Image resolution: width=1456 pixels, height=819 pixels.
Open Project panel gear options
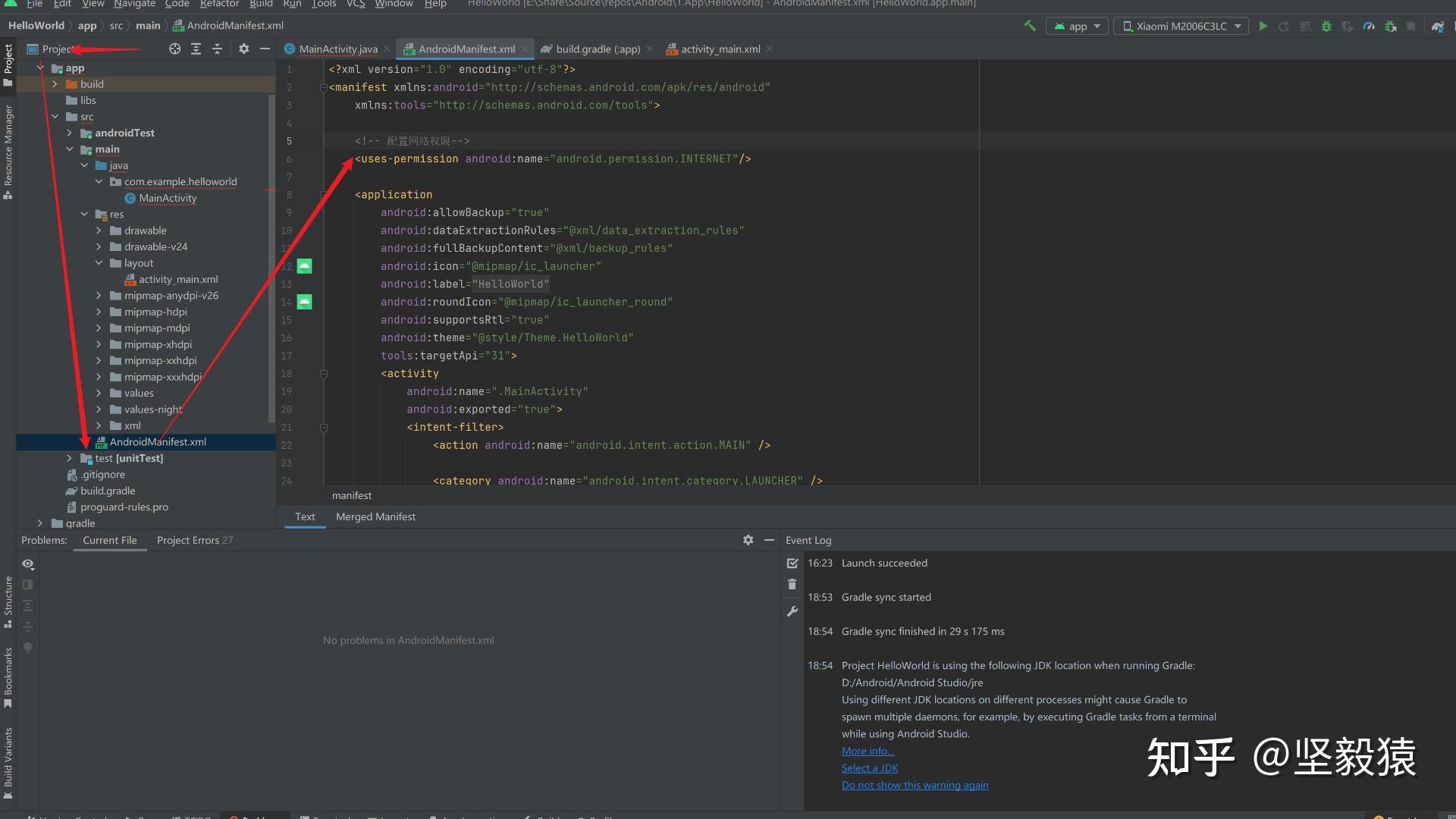coord(243,49)
